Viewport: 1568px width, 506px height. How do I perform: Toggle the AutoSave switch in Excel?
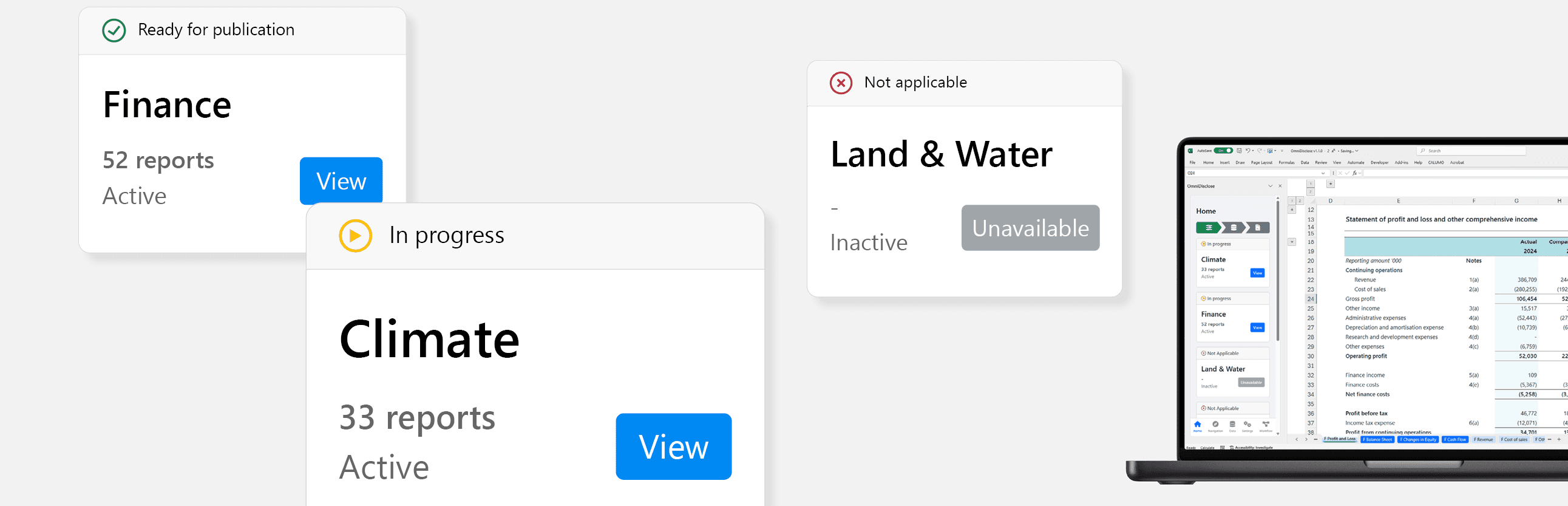pyautogui.click(x=1223, y=151)
